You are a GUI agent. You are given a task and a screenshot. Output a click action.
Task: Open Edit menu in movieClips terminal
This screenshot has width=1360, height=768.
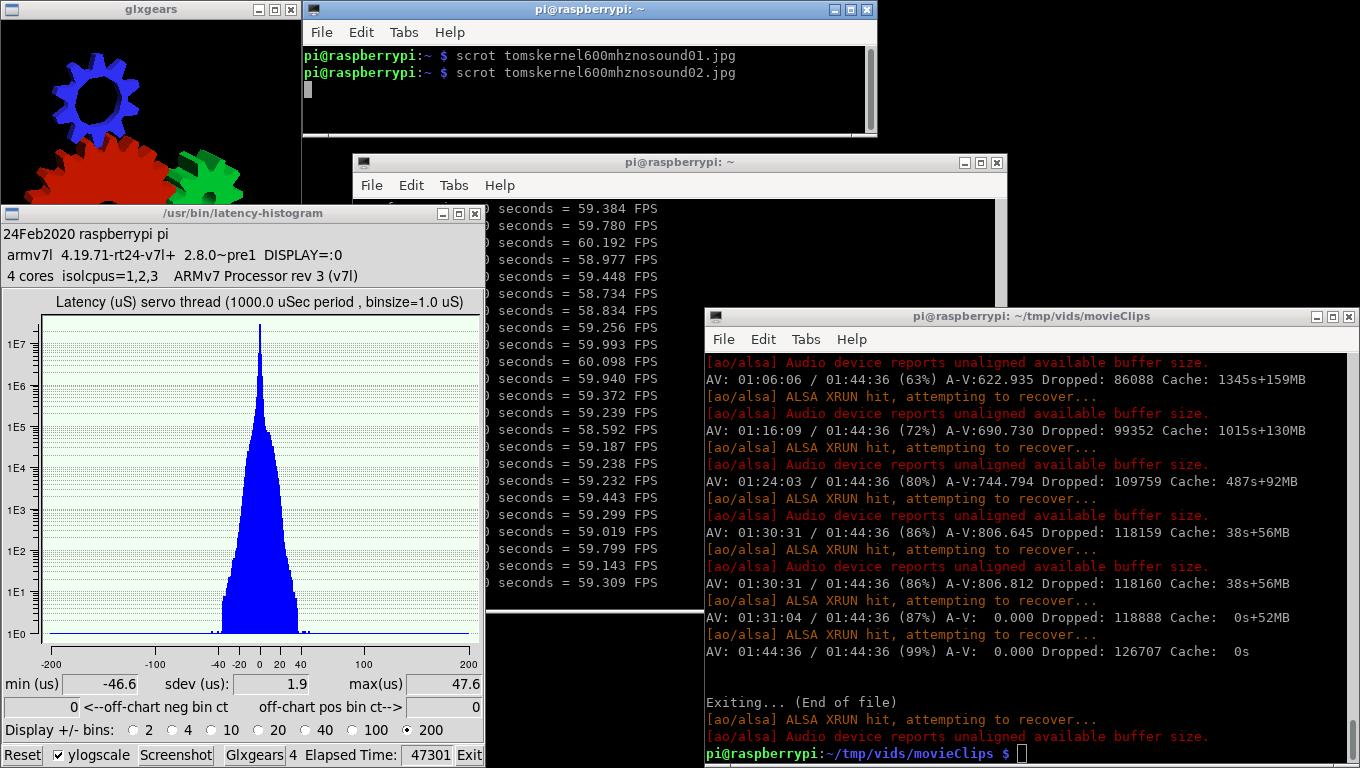(763, 340)
